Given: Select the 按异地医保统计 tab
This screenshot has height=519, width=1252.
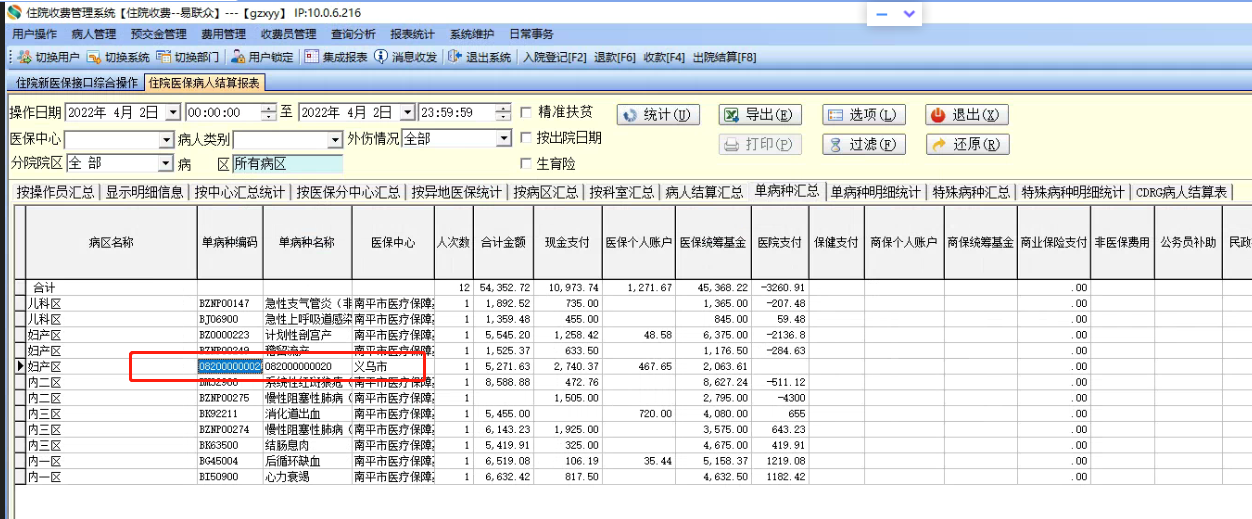Looking at the screenshot, I should pyautogui.click(x=458, y=193).
